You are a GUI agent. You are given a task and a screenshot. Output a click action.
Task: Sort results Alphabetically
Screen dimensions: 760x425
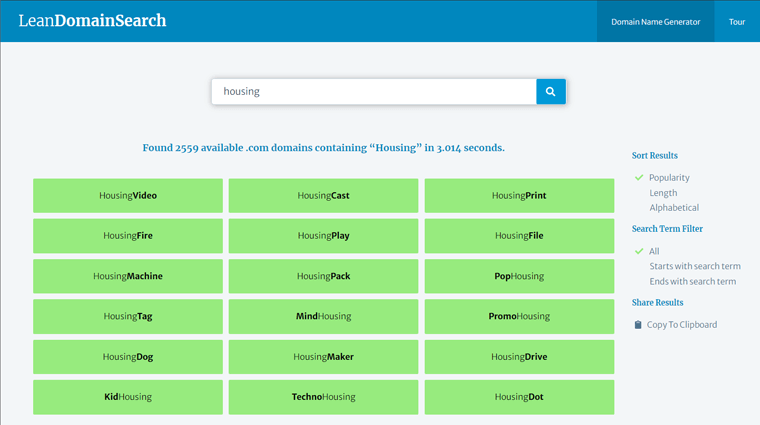(x=674, y=208)
